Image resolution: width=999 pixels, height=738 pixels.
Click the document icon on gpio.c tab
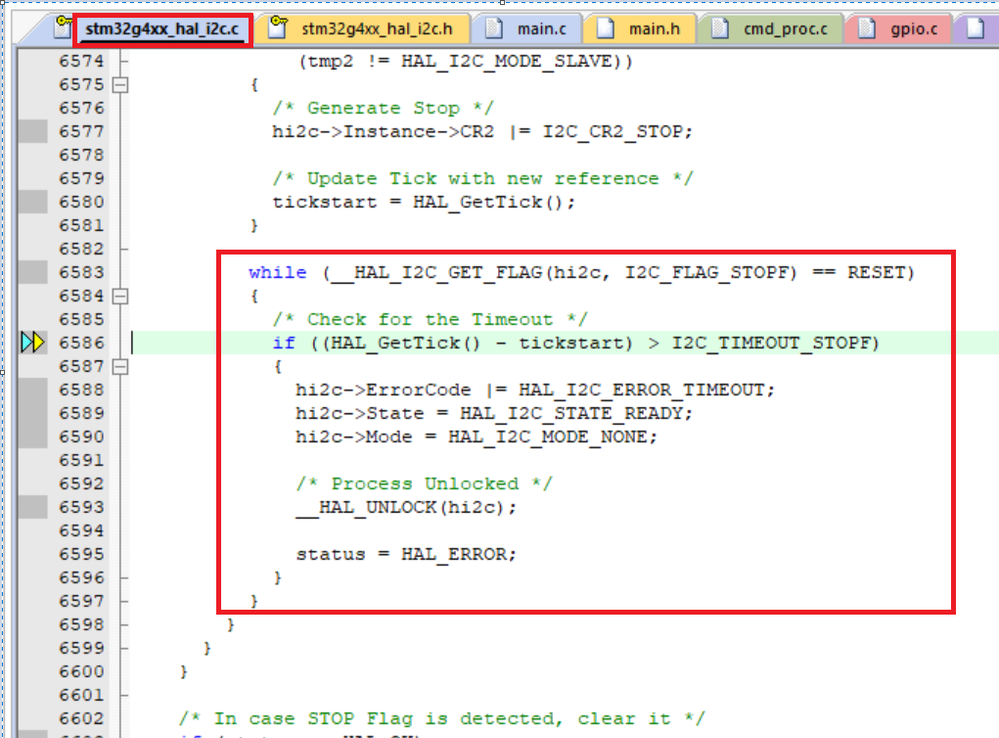pos(866,28)
